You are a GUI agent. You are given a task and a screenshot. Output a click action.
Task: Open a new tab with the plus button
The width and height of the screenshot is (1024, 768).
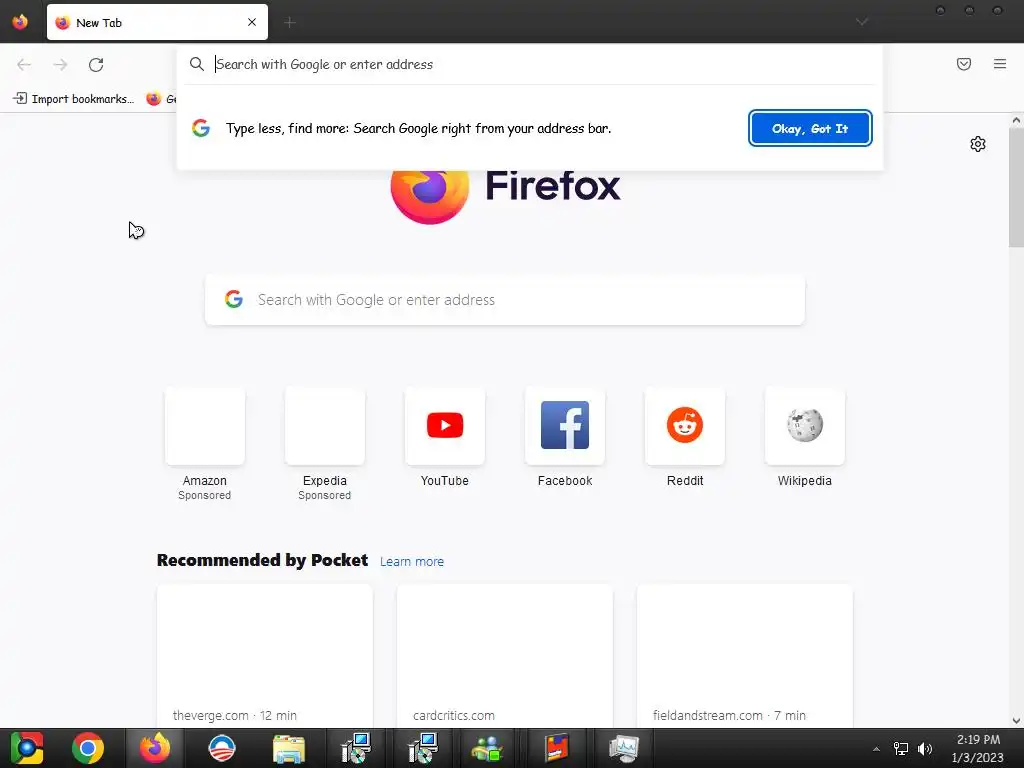[289, 22]
